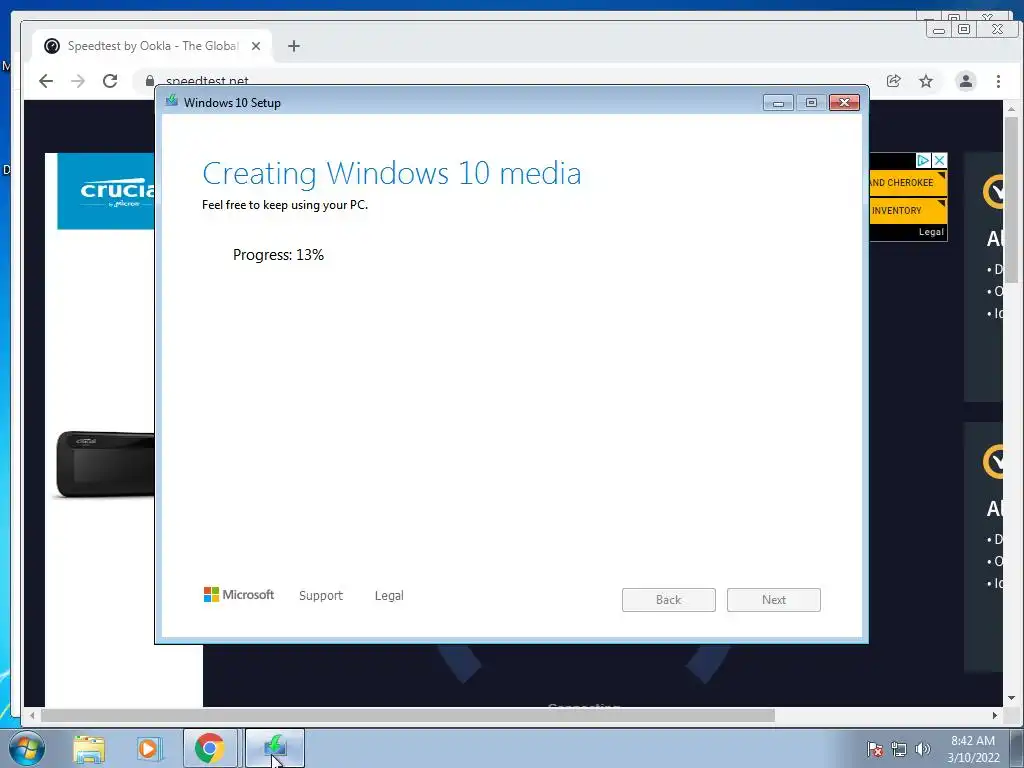Open the Support link in Setup dialog
The width and height of the screenshot is (1024, 768).
pos(321,596)
